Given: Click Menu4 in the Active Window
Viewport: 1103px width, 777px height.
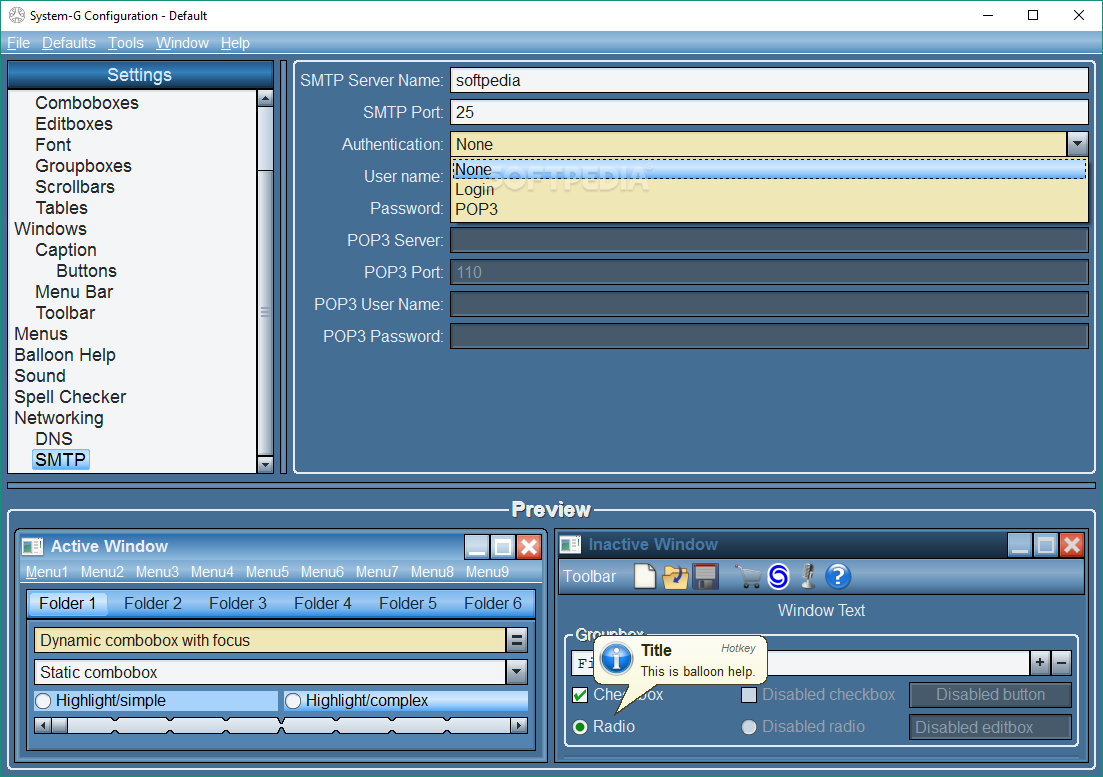Looking at the screenshot, I should (x=212, y=572).
